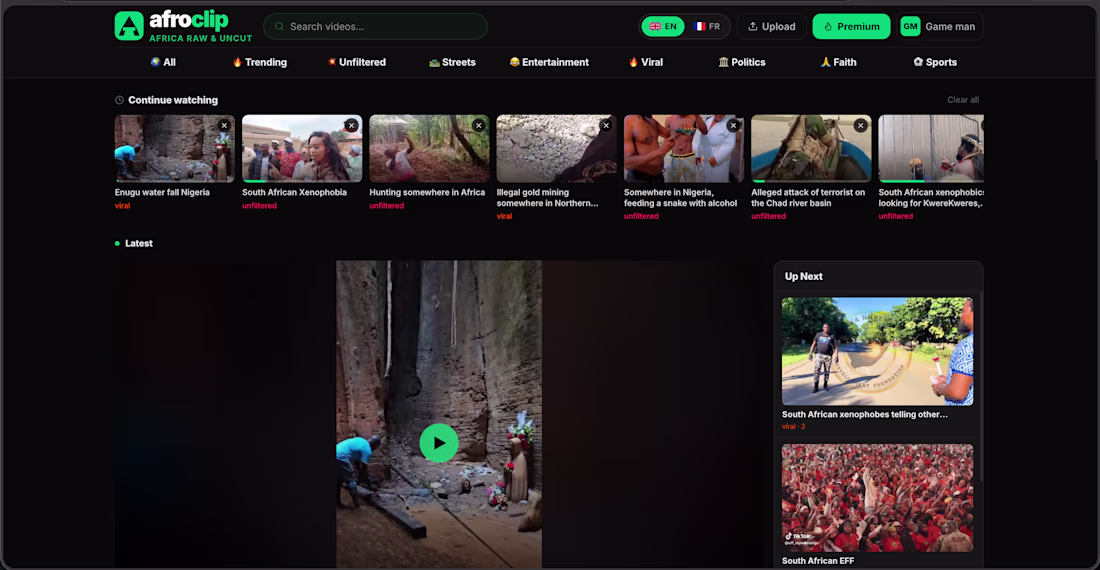Click the Hunting somewhere in Africa title
The height and width of the screenshot is (570, 1100).
427,192
